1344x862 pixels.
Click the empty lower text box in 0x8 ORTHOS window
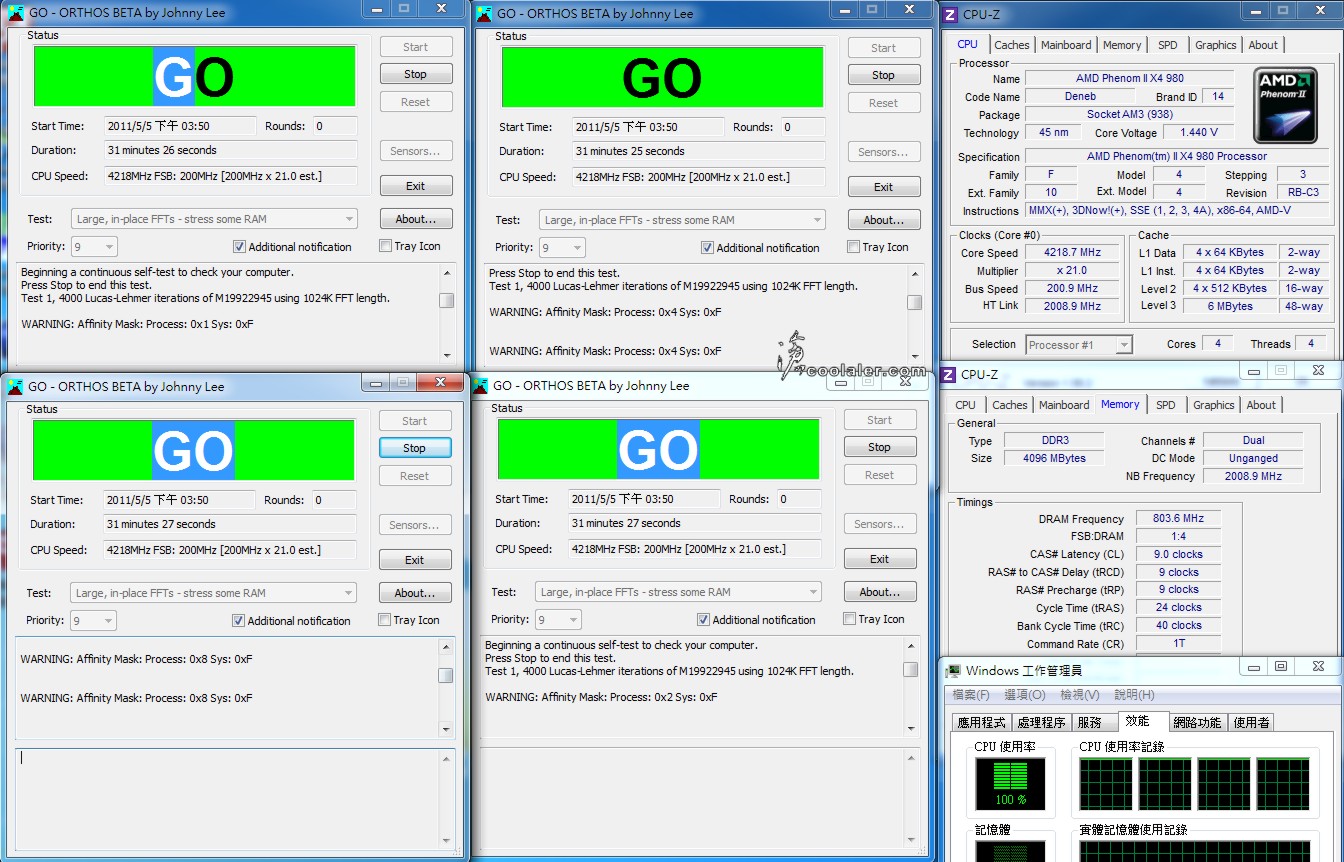coord(235,799)
